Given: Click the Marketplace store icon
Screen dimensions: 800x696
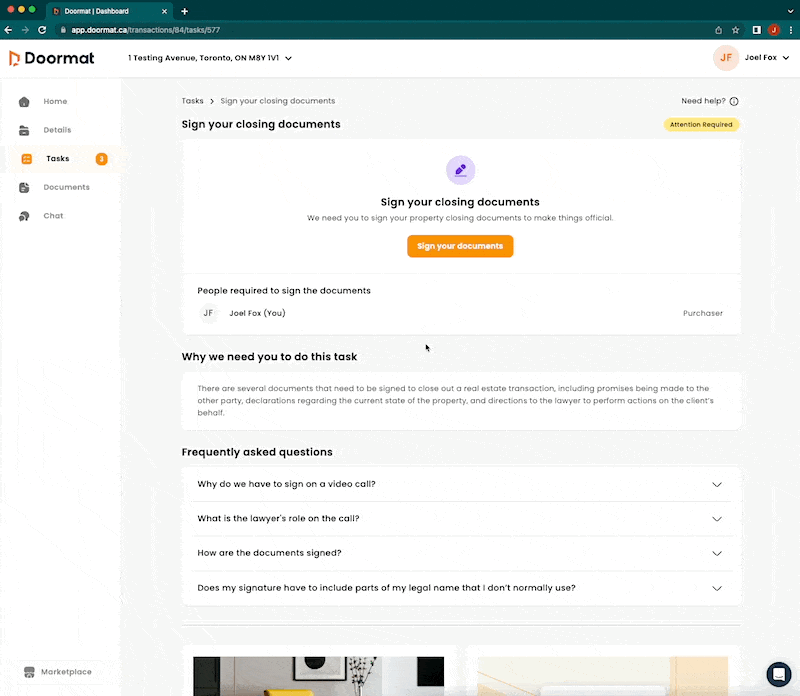Looking at the screenshot, I should pyautogui.click(x=30, y=672).
